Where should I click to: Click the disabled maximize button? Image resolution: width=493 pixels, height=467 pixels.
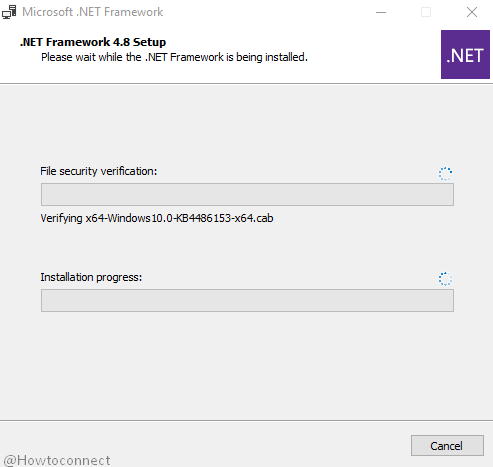426,12
